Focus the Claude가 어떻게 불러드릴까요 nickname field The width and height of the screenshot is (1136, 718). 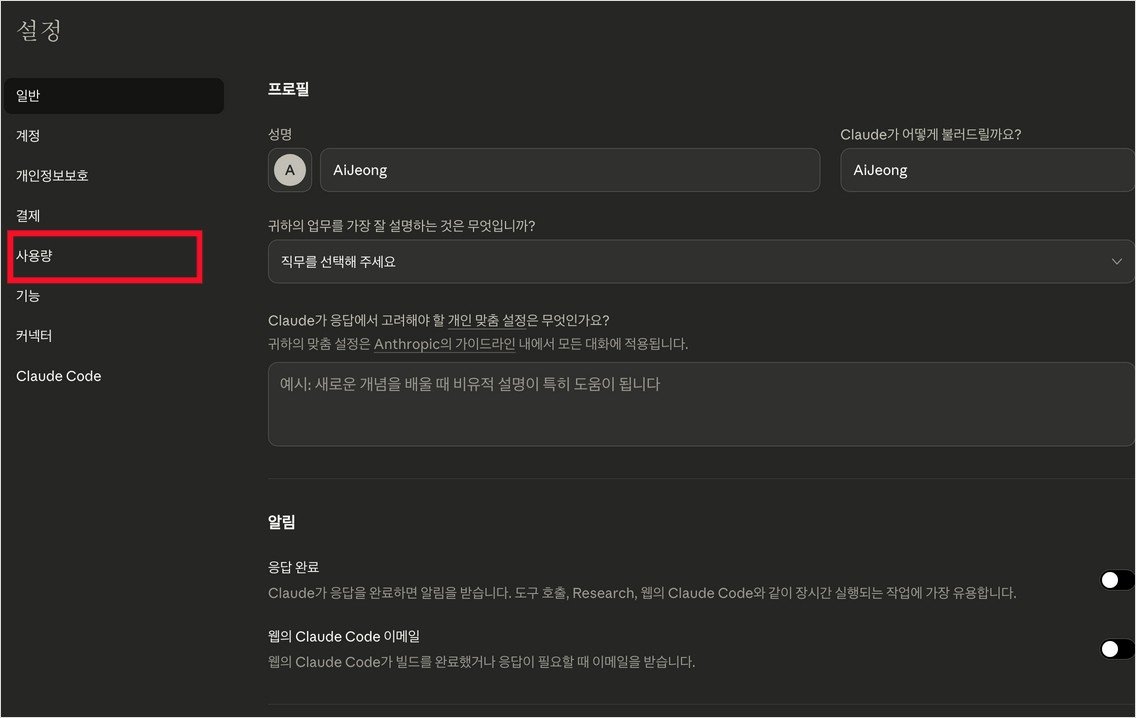pyautogui.click(x=986, y=170)
